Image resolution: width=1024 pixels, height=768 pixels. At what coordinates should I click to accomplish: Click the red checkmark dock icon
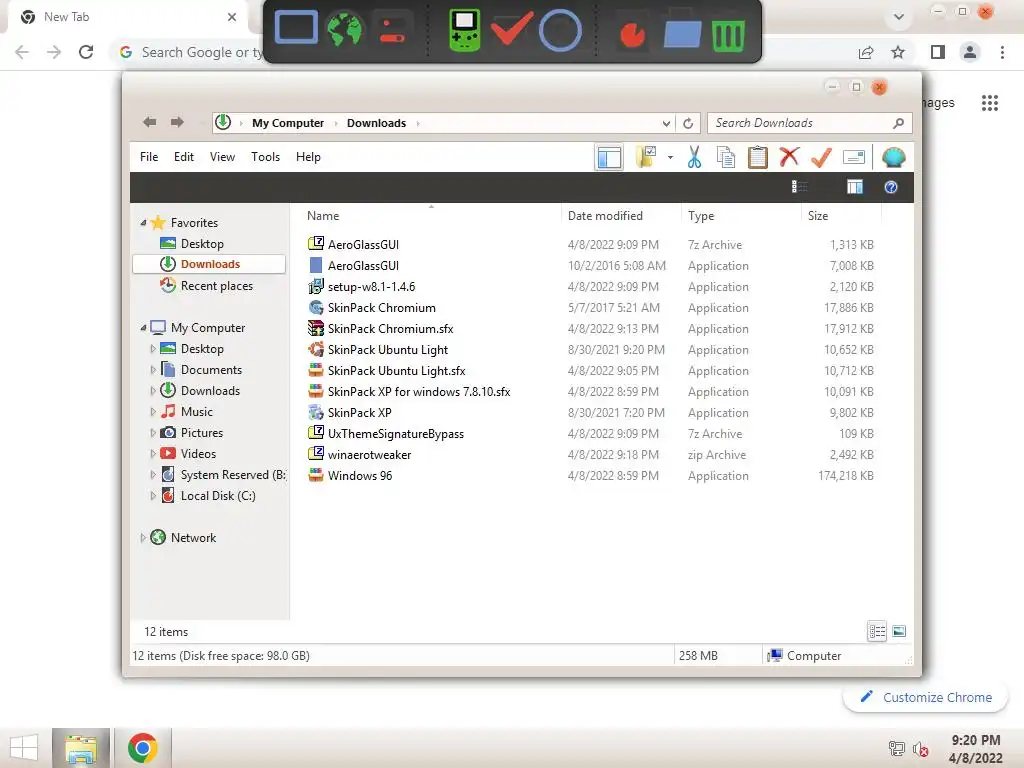[511, 29]
